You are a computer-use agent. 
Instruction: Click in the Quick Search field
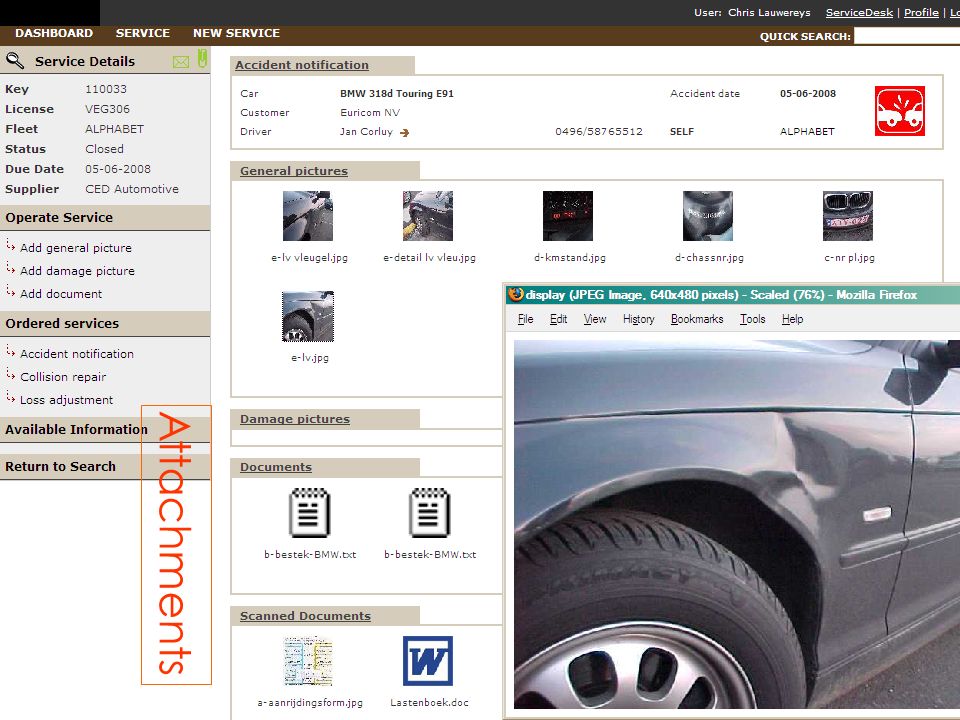tap(907, 36)
